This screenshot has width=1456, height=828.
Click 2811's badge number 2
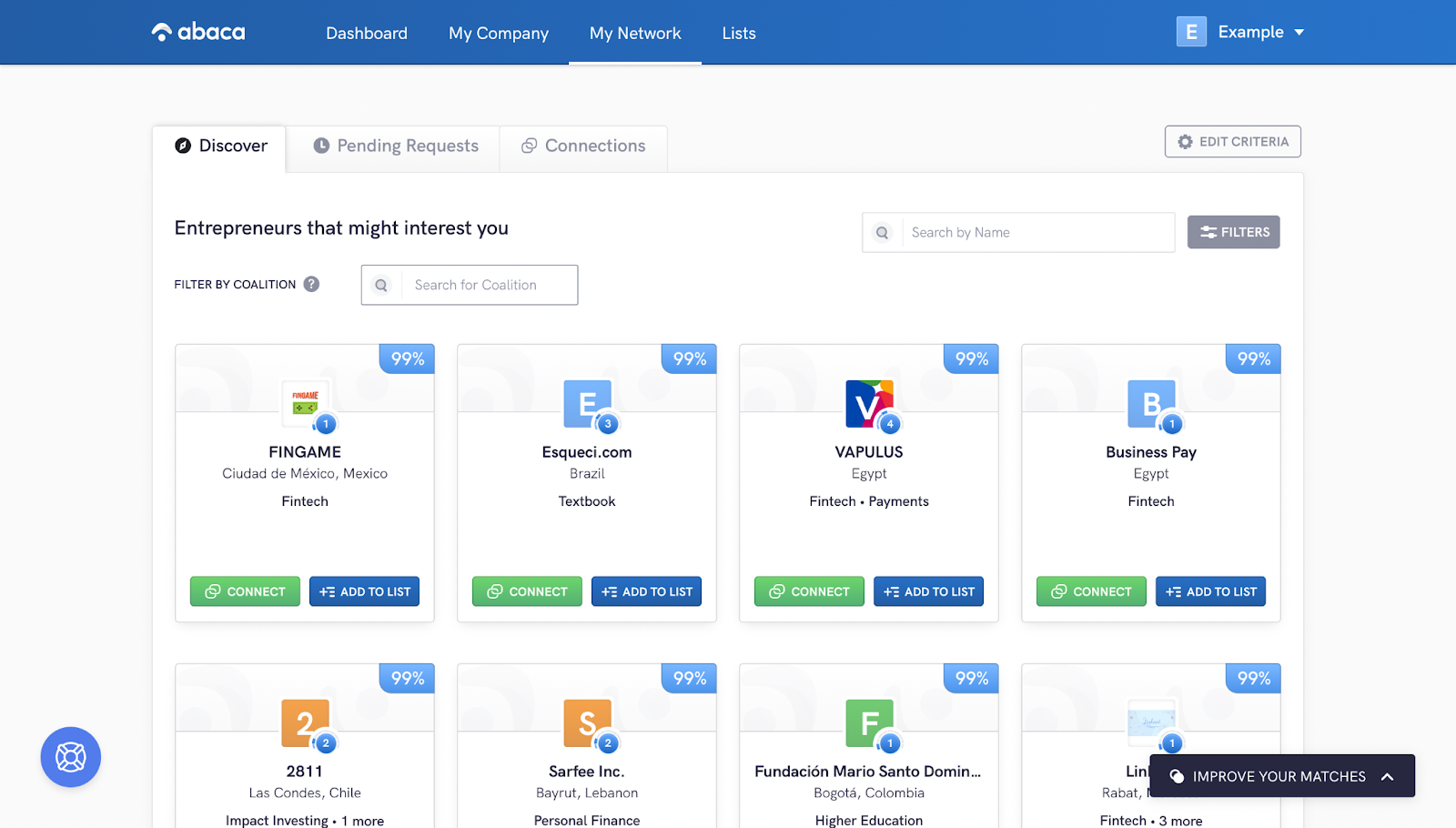tap(326, 743)
